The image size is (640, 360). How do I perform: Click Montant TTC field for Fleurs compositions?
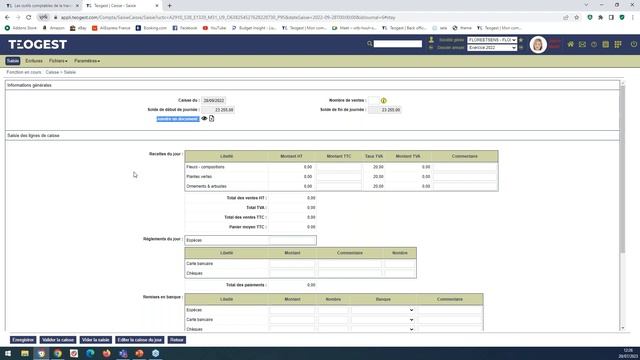pos(338,167)
